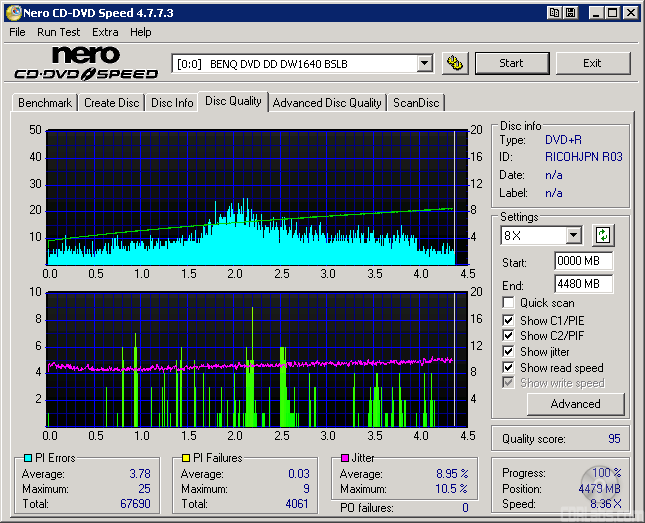Viewport: 645px width, 523px height.
Task: Click the yellow PI Failures legend square
Action: [x=185, y=458]
